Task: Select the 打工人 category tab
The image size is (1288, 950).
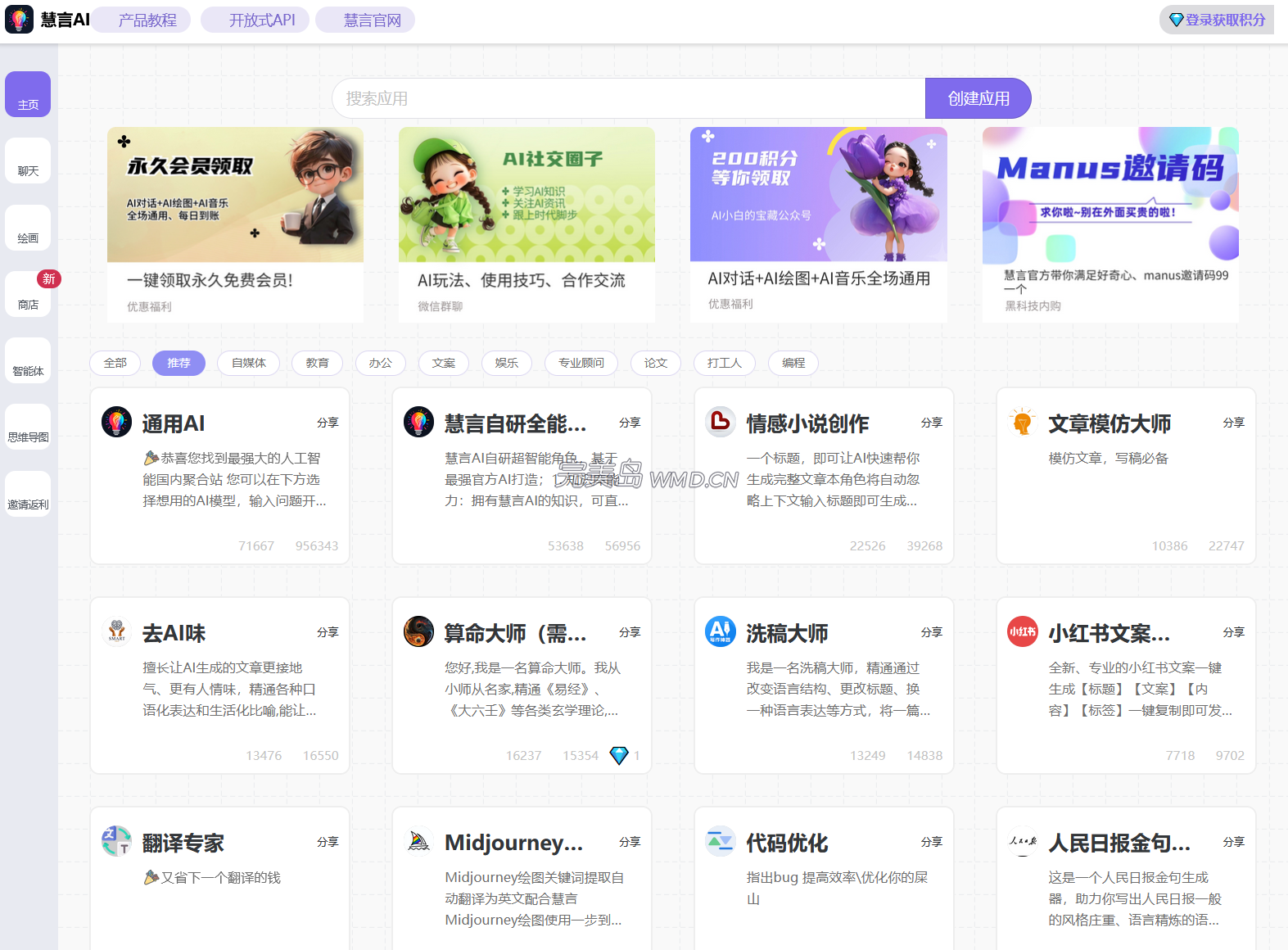Action: [725, 363]
